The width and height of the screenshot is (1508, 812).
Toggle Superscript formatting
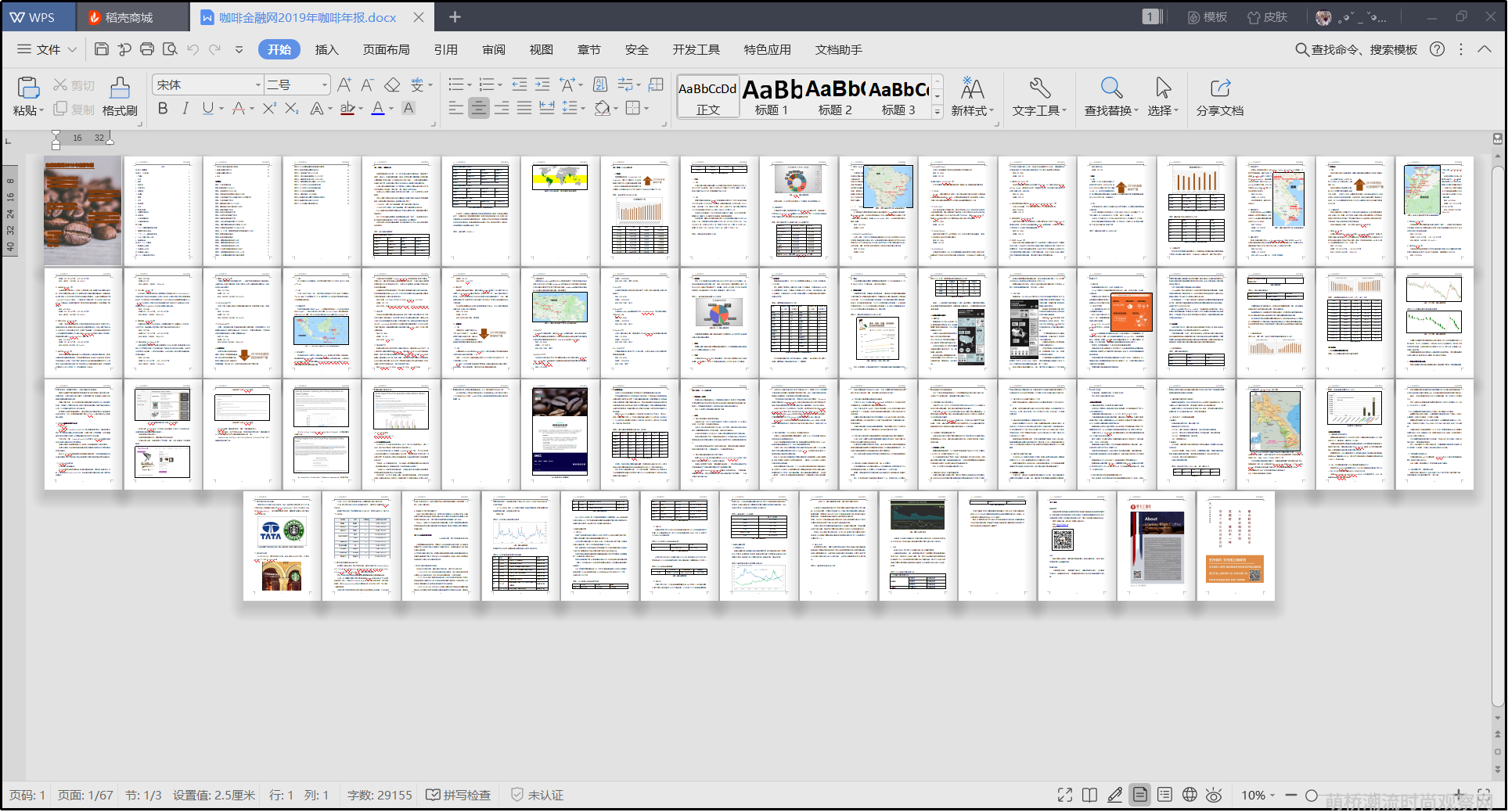269,109
